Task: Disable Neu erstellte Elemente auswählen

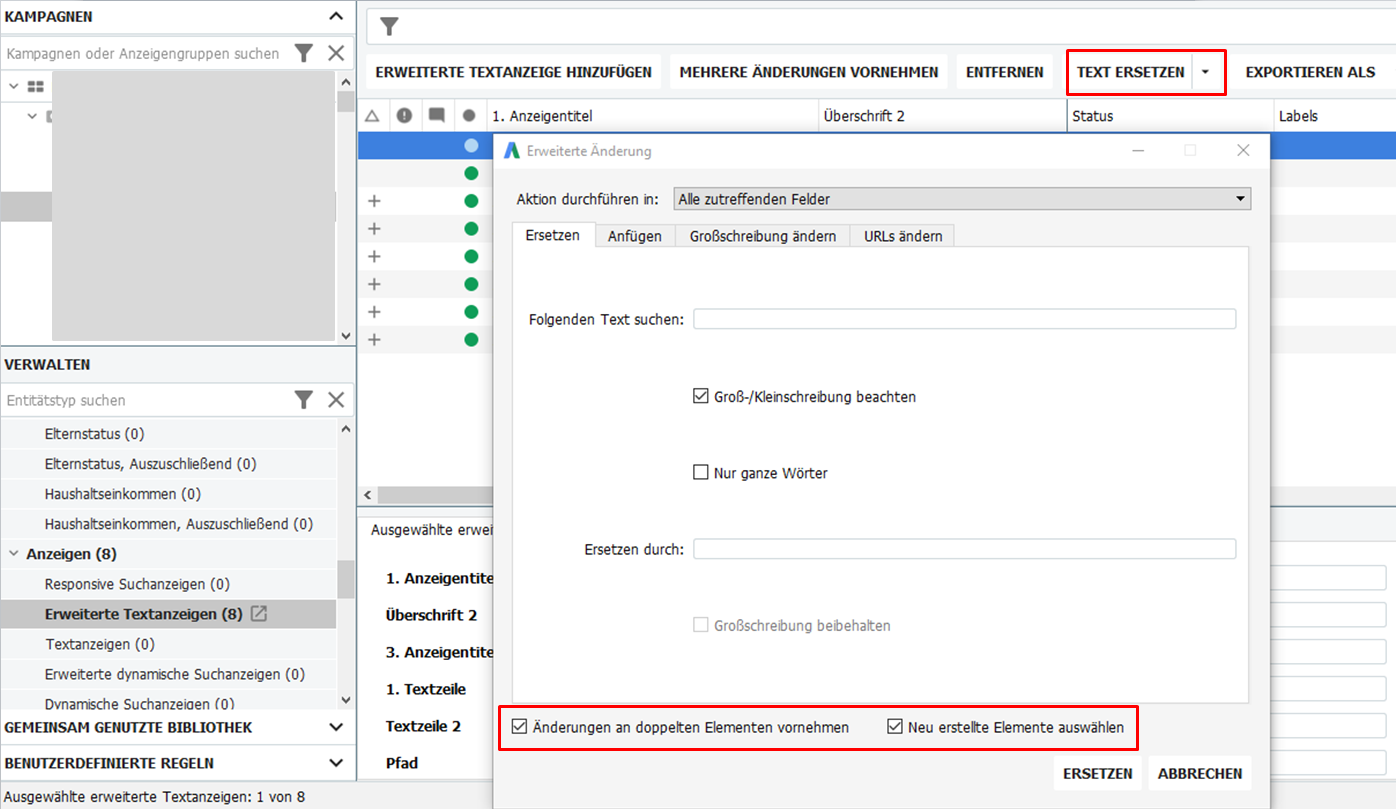Action: pos(895,726)
